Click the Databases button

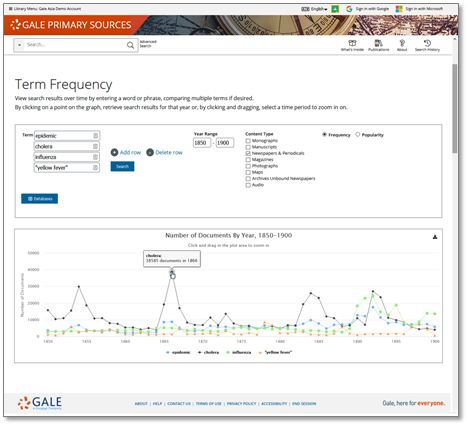39,199
